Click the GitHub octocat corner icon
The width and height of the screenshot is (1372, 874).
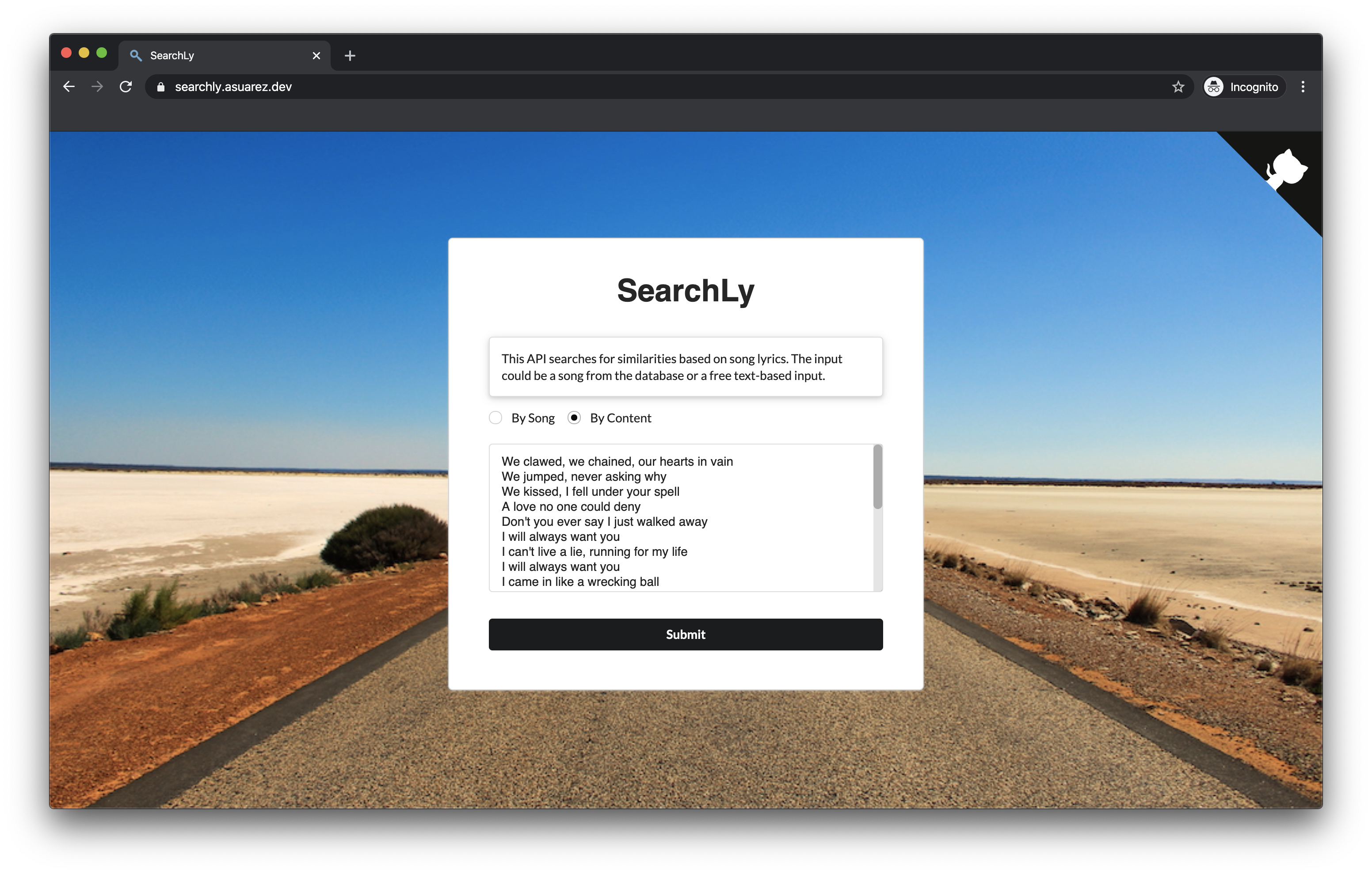(1288, 169)
